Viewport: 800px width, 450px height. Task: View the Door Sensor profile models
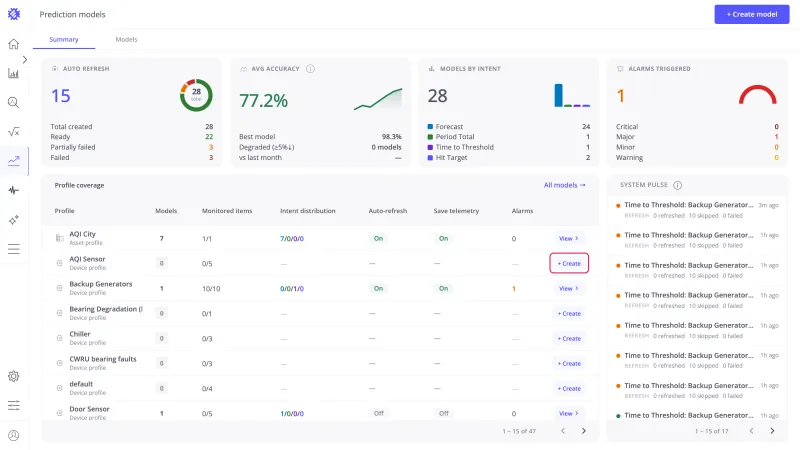(x=568, y=413)
